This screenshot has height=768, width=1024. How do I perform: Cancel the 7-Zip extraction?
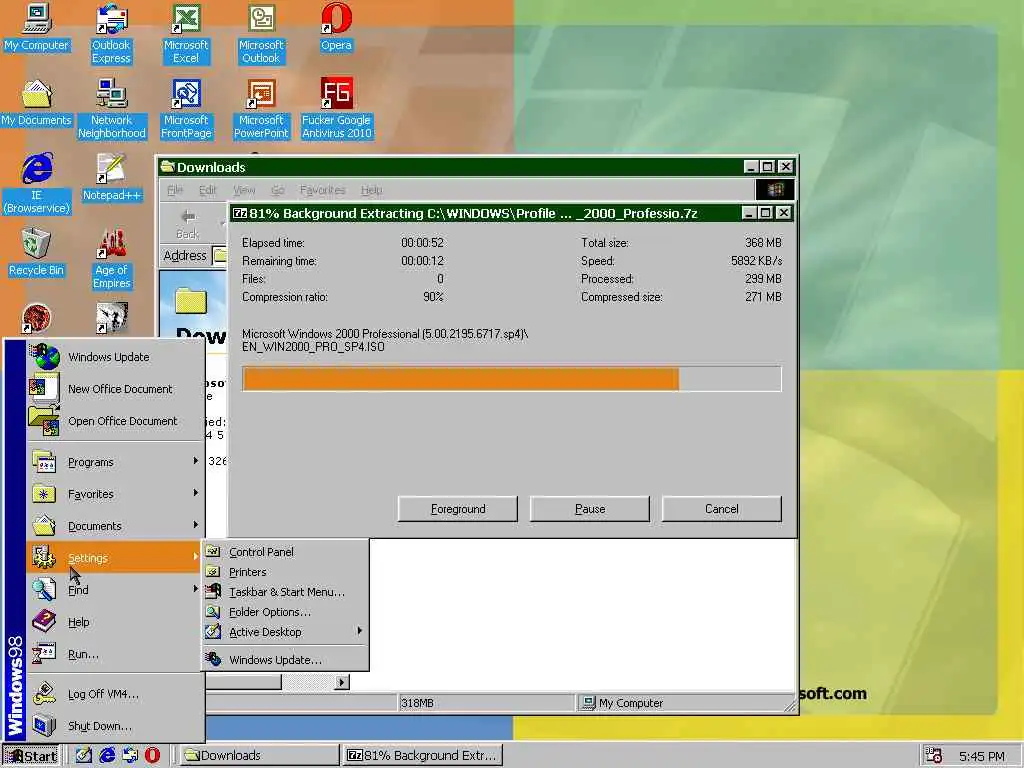722,509
